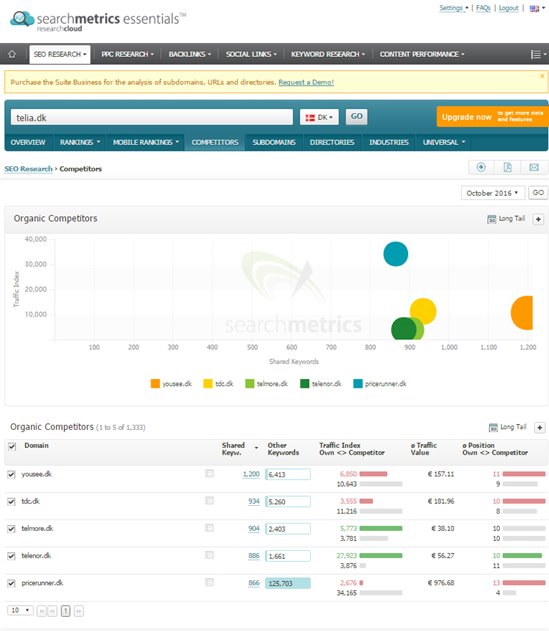Open details icon for telmore.dk row
This screenshot has width=549, height=631.
click(x=209, y=528)
